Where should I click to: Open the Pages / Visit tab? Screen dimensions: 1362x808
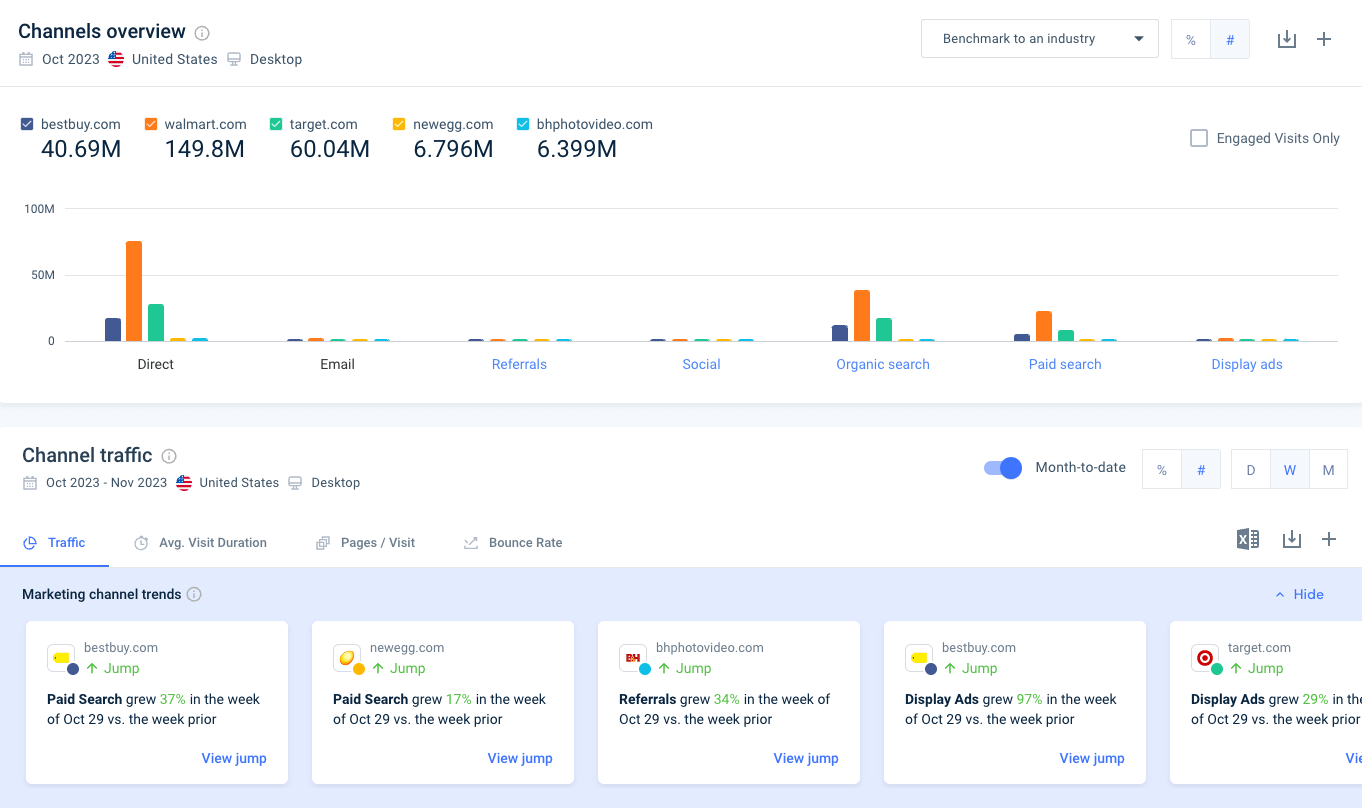pos(366,543)
